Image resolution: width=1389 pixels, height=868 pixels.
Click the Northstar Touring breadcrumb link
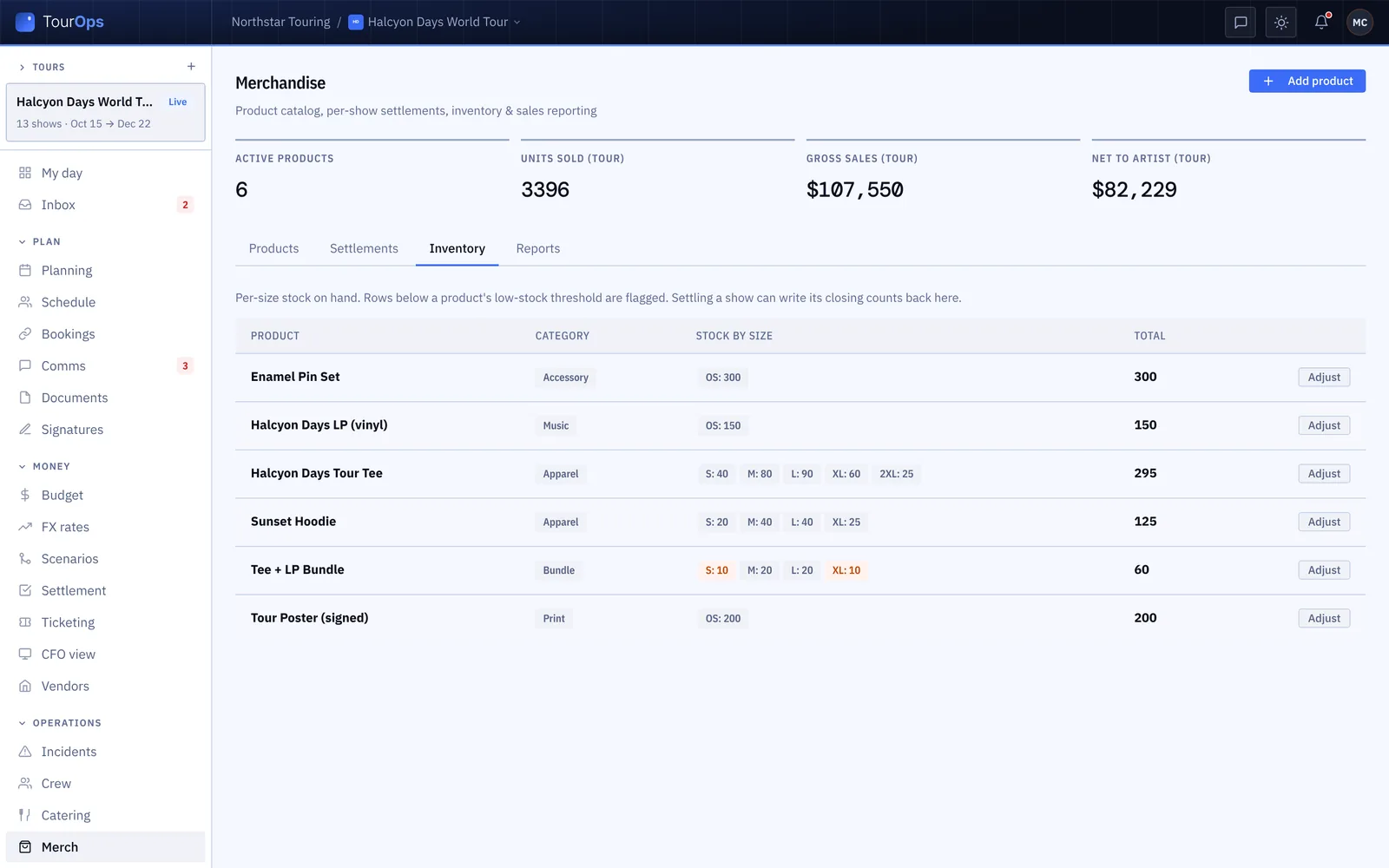[x=280, y=22]
